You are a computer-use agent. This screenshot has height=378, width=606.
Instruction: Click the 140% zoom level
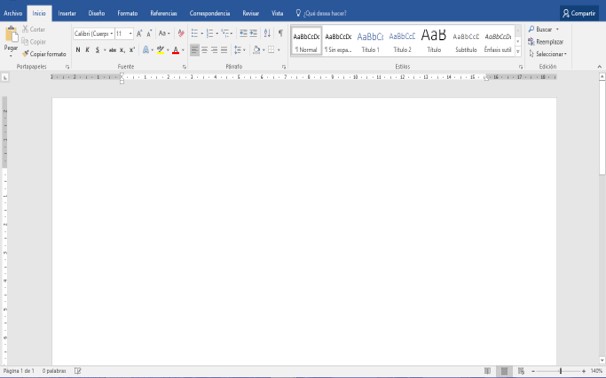pos(596,371)
